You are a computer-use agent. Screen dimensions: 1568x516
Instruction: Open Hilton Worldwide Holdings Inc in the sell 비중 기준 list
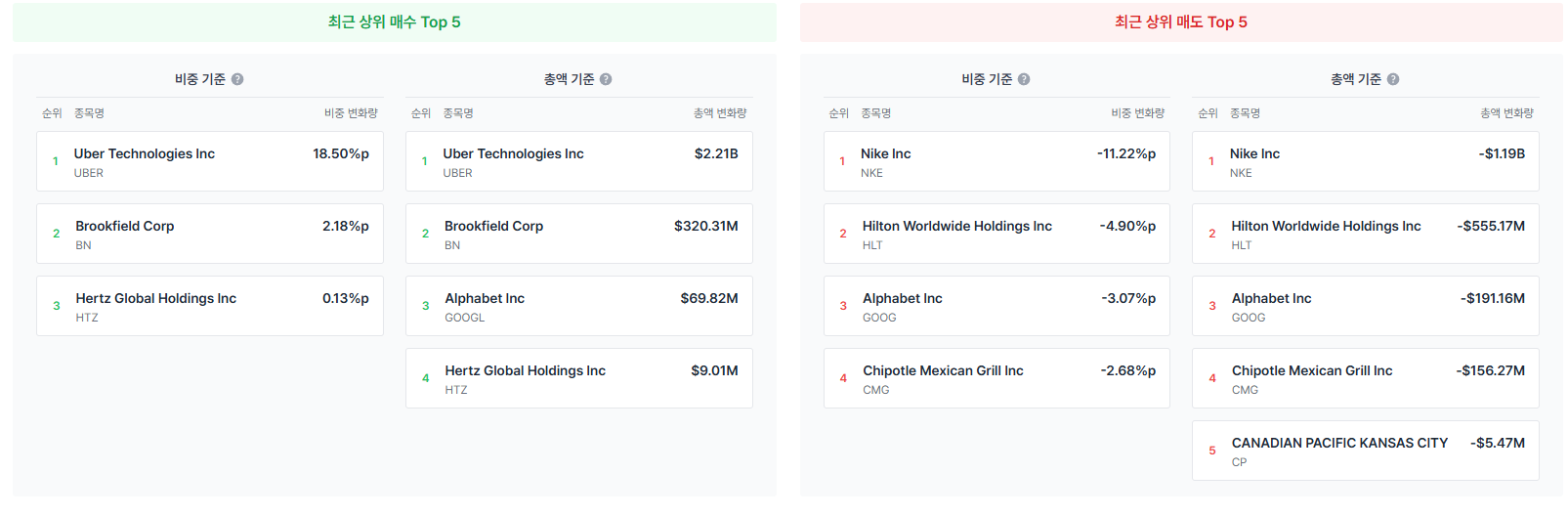pos(996,234)
